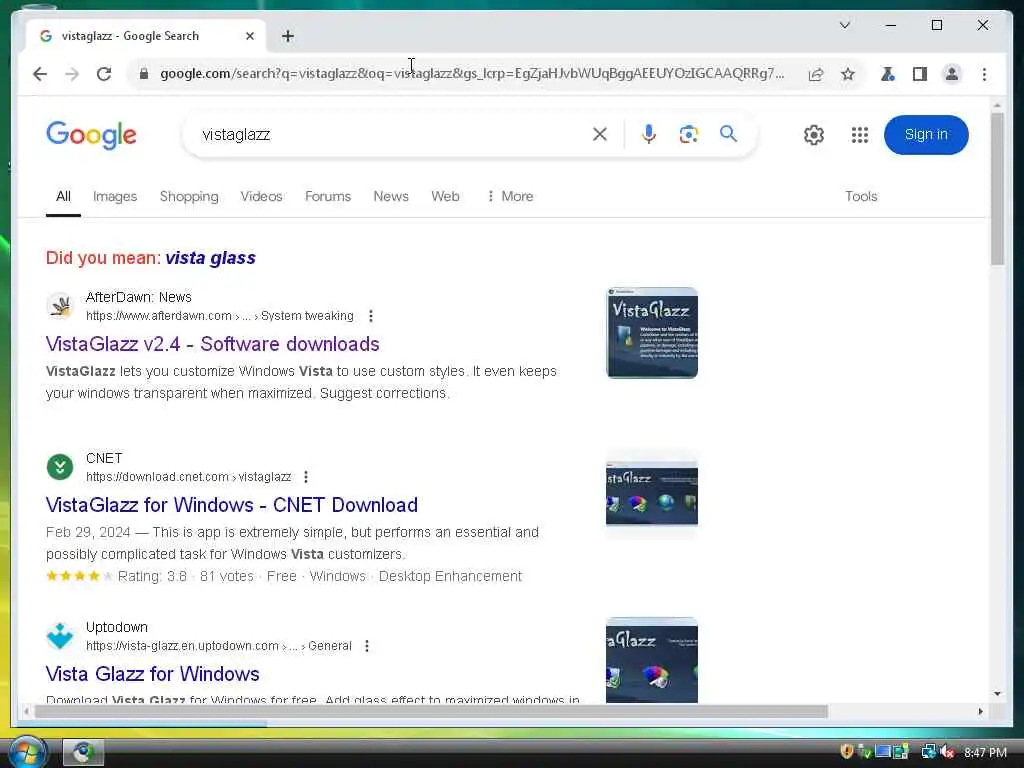Click the CNET site favicon
Image resolution: width=1024 pixels, height=768 pixels.
tap(60, 467)
